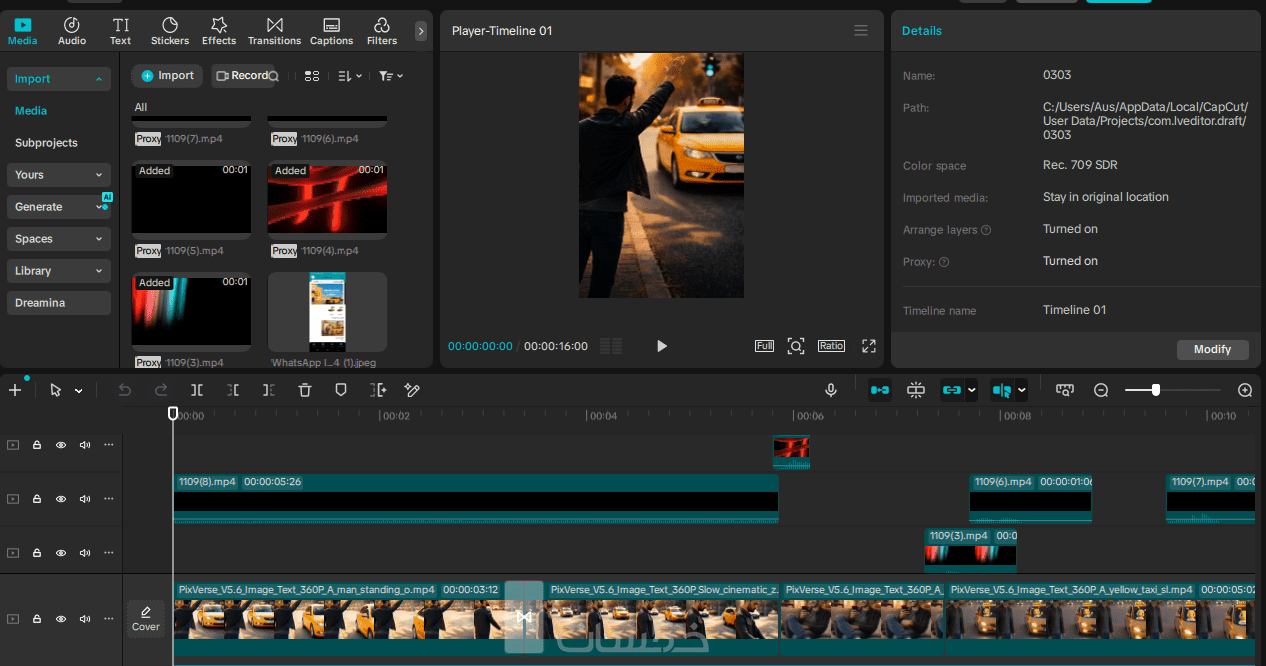Open the dropdown next to the linkage icon

pyautogui.click(x=971, y=391)
